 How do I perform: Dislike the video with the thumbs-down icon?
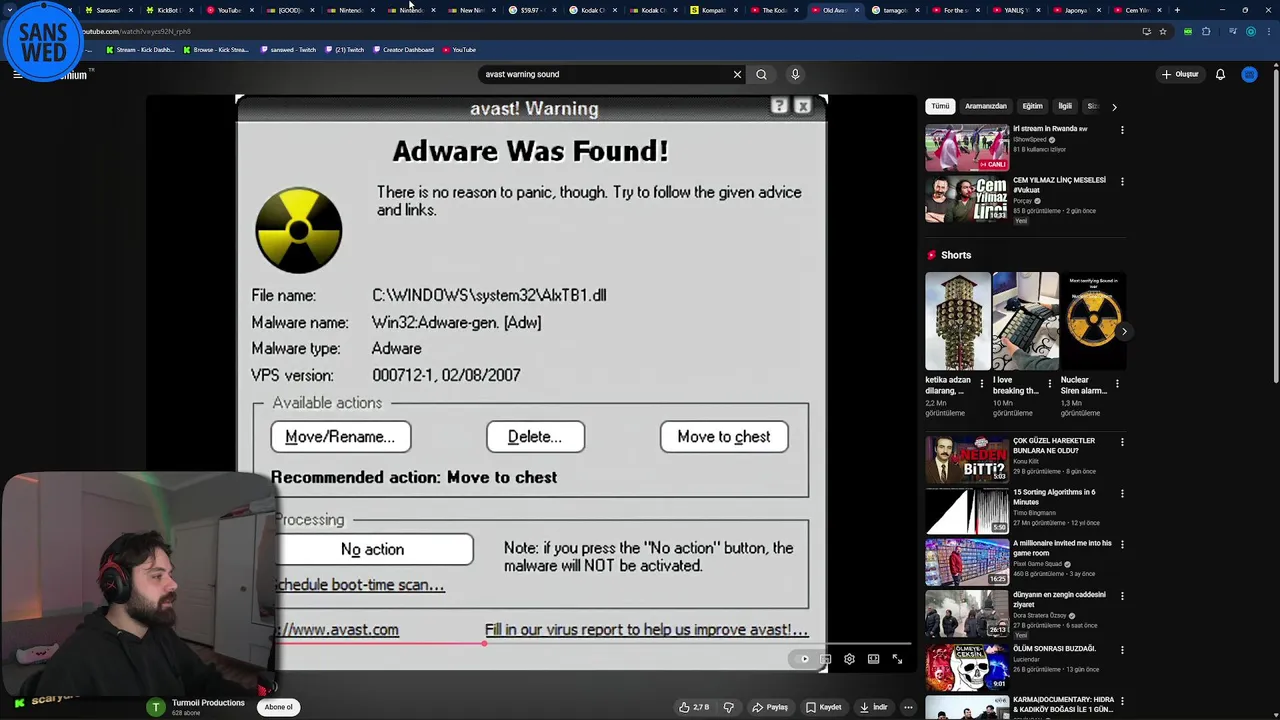(x=728, y=707)
